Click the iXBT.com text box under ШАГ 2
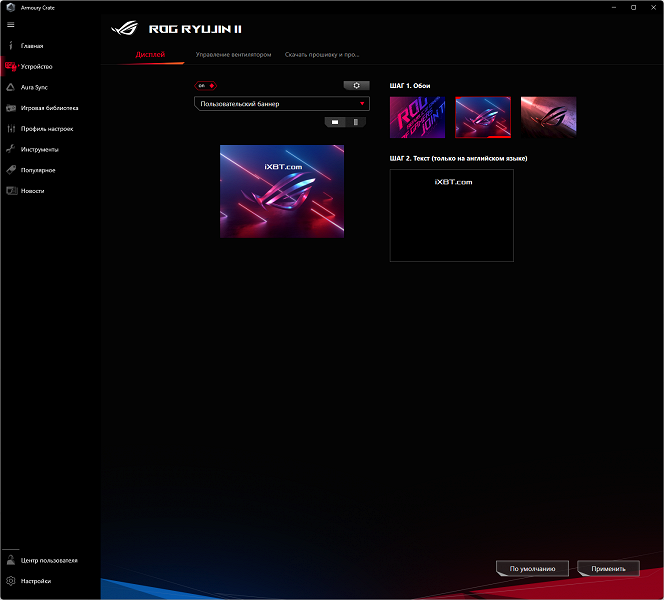This screenshot has height=600, width=664. [x=451, y=216]
